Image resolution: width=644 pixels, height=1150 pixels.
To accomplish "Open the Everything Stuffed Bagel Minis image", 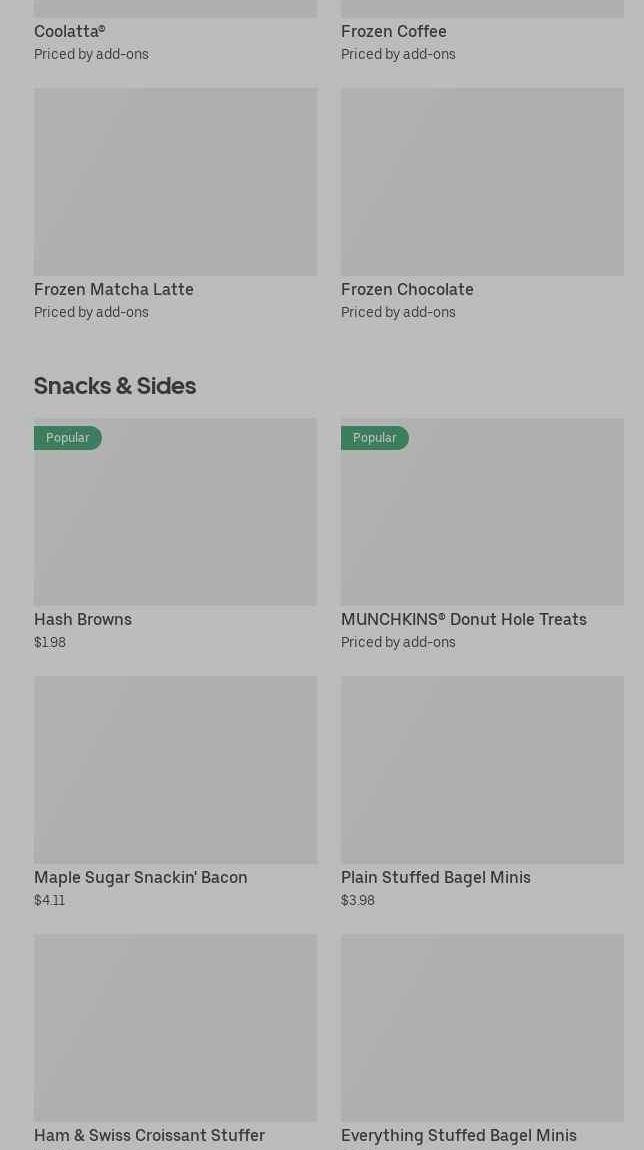I will [482, 1027].
